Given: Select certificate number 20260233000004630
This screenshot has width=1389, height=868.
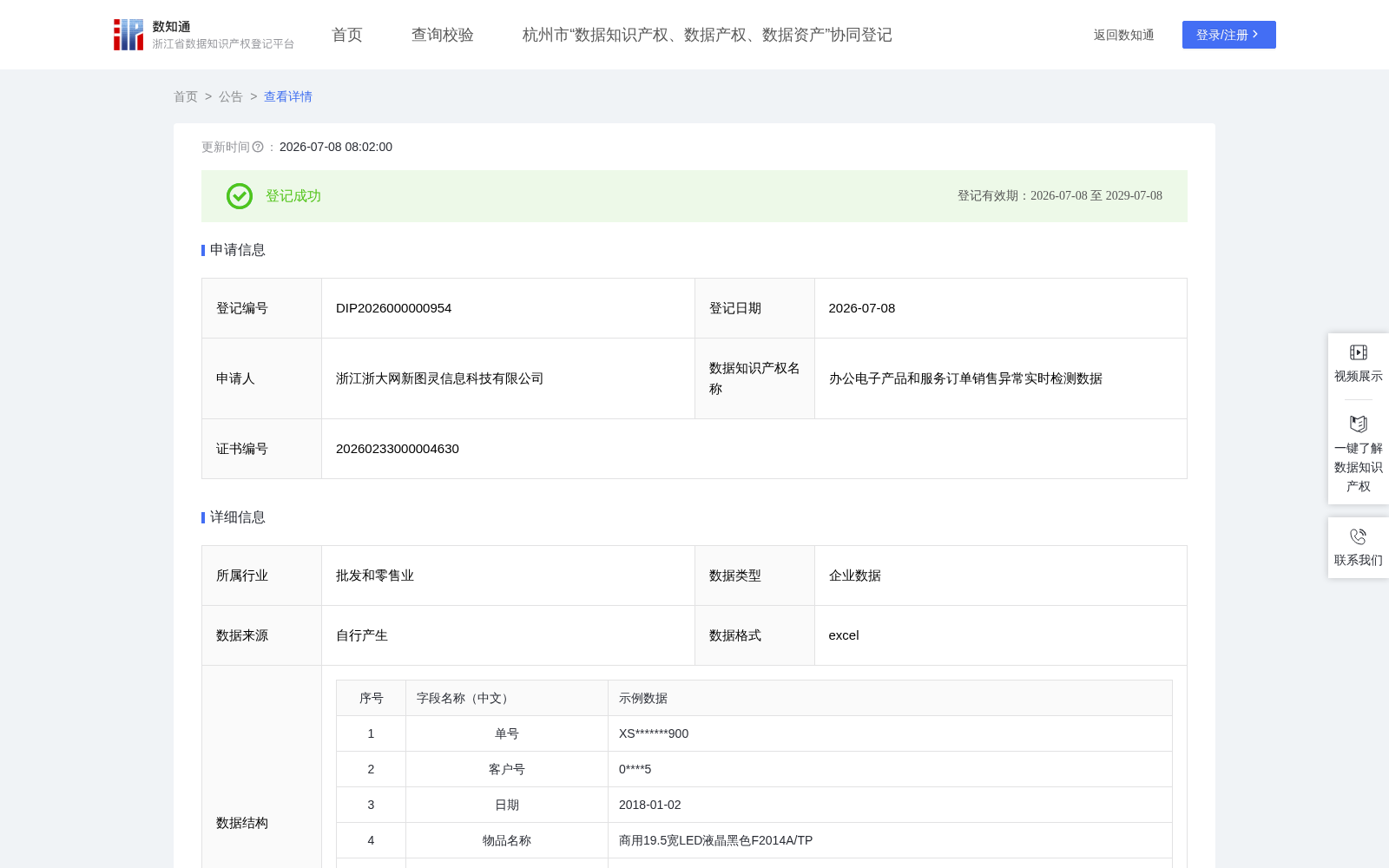Looking at the screenshot, I should click(398, 449).
